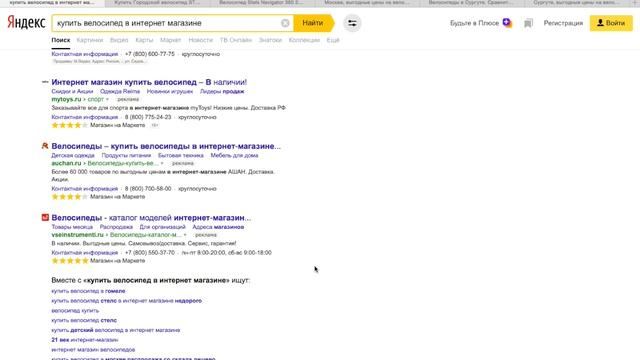Screen dimensions: 640x360
Task: Open the bookmarks collections icon
Action: pyautogui.click(x=528, y=23)
